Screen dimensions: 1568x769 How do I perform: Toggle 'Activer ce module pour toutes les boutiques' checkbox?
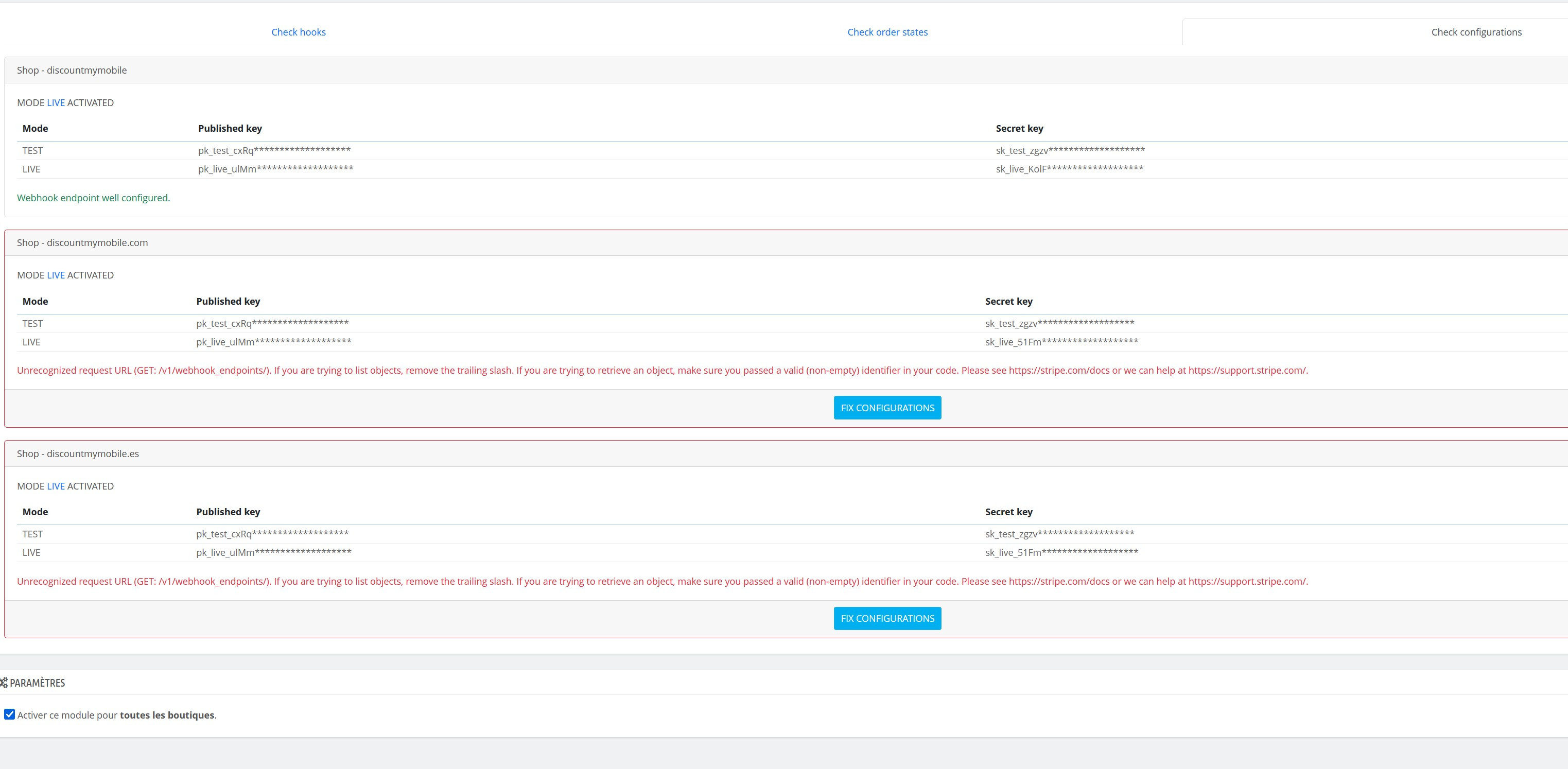pyautogui.click(x=10, y=714)
